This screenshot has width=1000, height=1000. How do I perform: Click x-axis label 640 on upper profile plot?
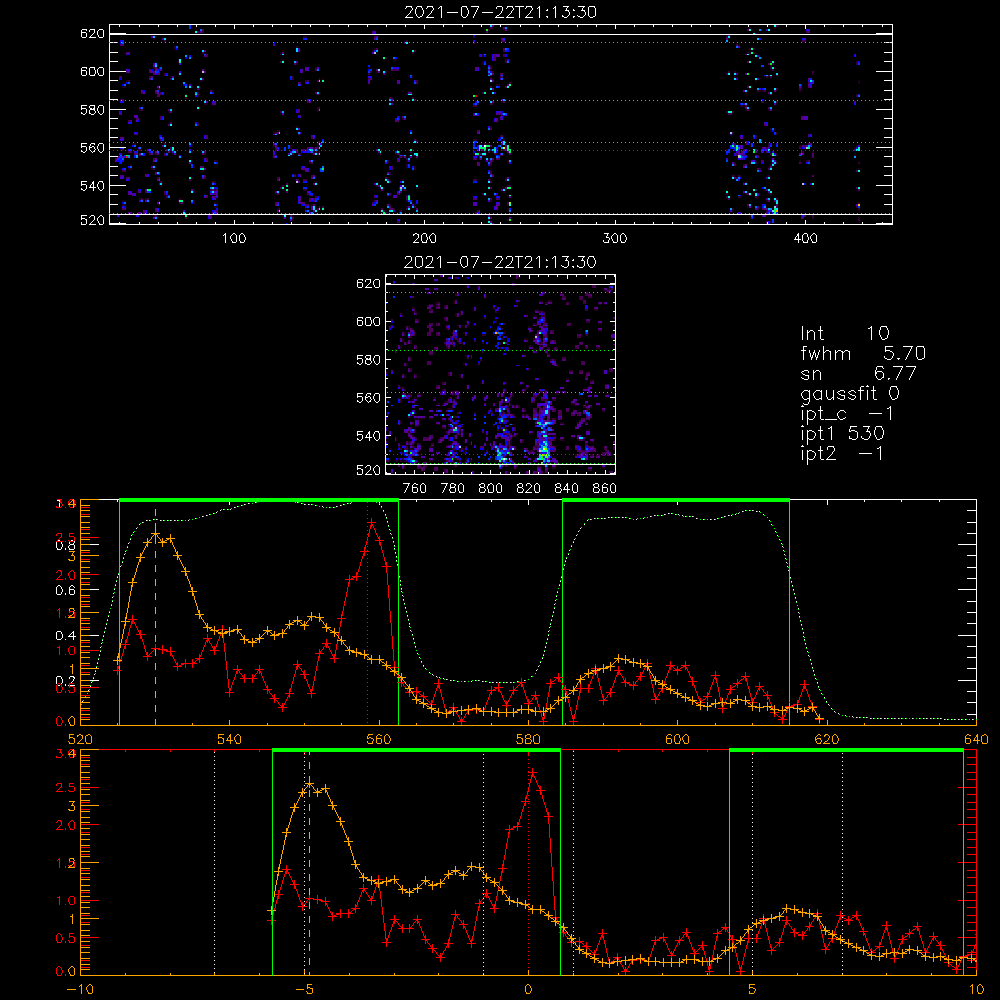click(976, 739)
